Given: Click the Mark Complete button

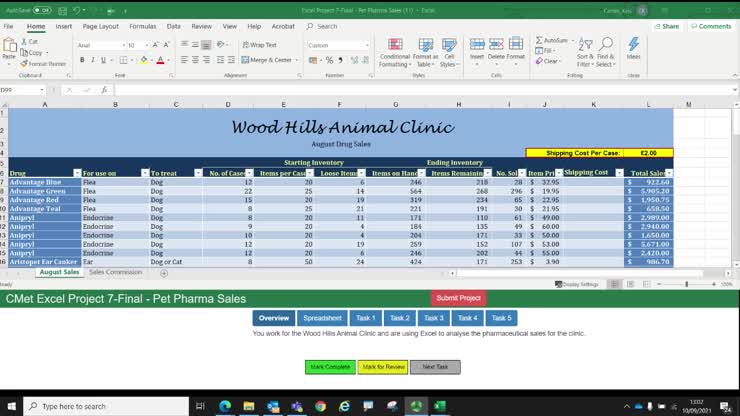Looking at the screenshot, I should coord(330,367).
